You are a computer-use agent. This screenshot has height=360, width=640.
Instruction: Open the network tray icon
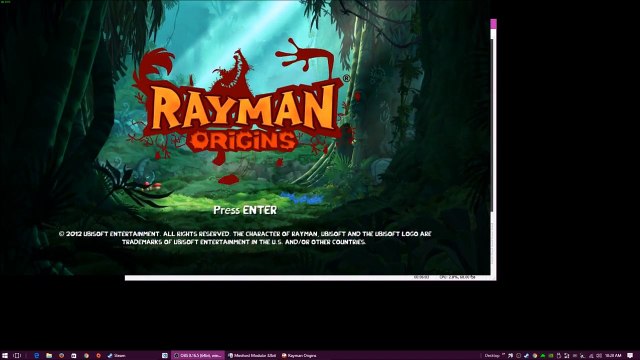point(591,356)
